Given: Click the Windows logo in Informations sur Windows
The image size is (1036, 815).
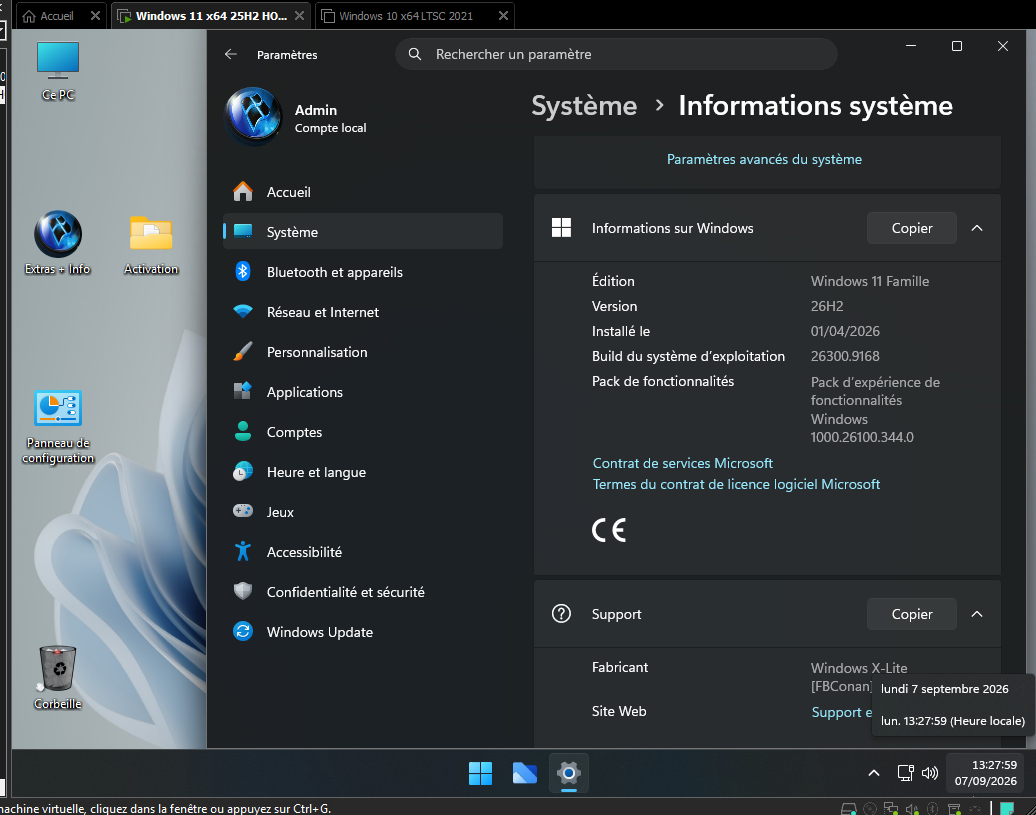Looking at the screenshot, I should click(x=562, y=228).
